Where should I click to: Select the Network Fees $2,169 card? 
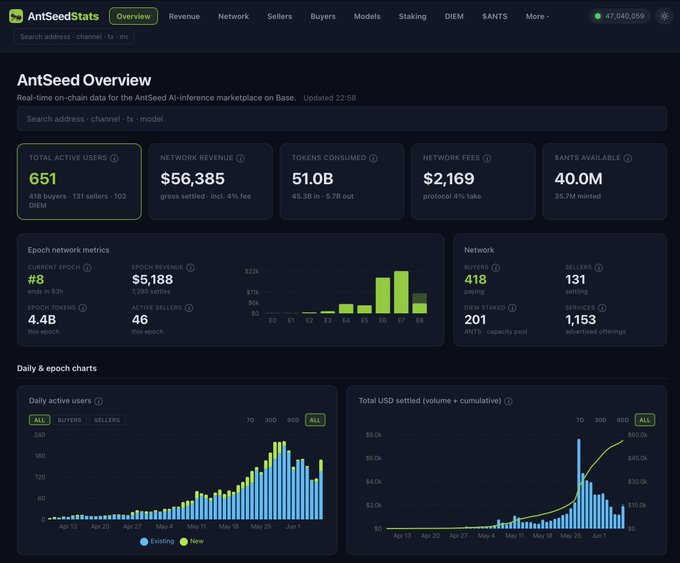[474, 182]
